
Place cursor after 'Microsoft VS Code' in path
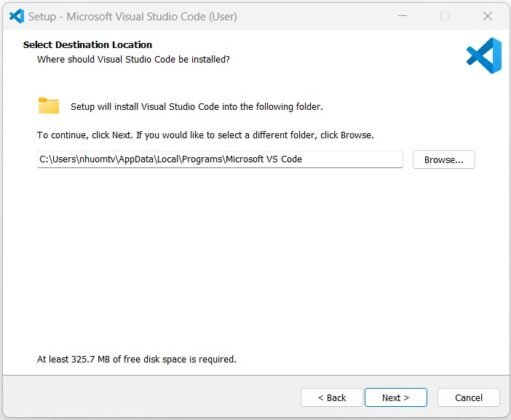pos(303,159)
